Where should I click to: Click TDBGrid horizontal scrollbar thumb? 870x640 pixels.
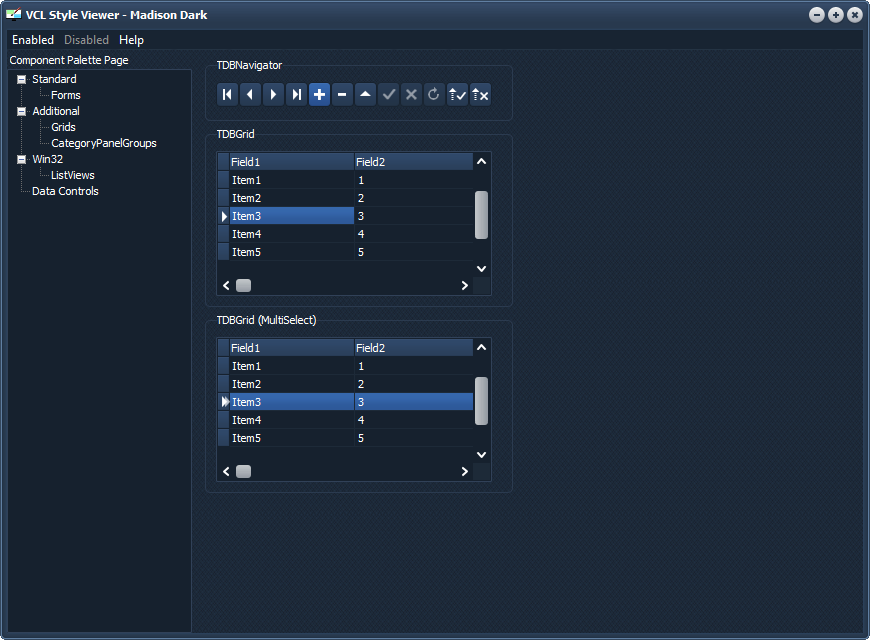(244, 285)
